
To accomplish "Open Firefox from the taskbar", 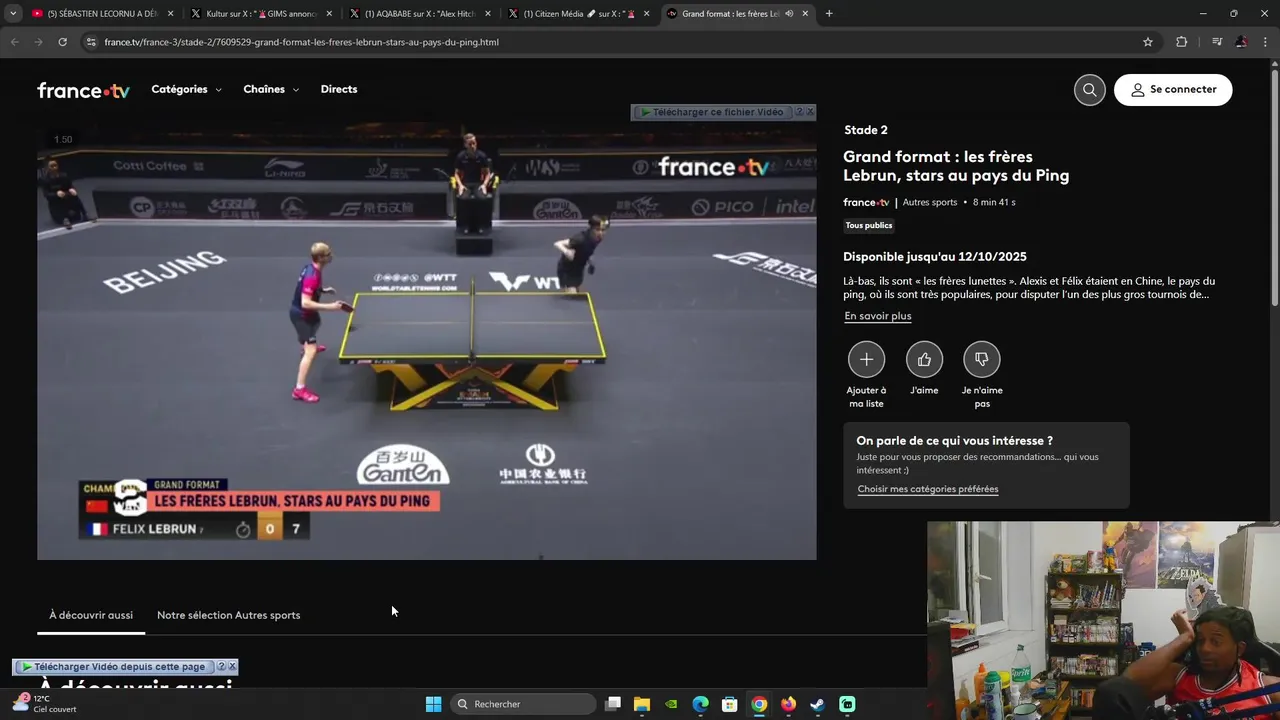I will [788, 704].
